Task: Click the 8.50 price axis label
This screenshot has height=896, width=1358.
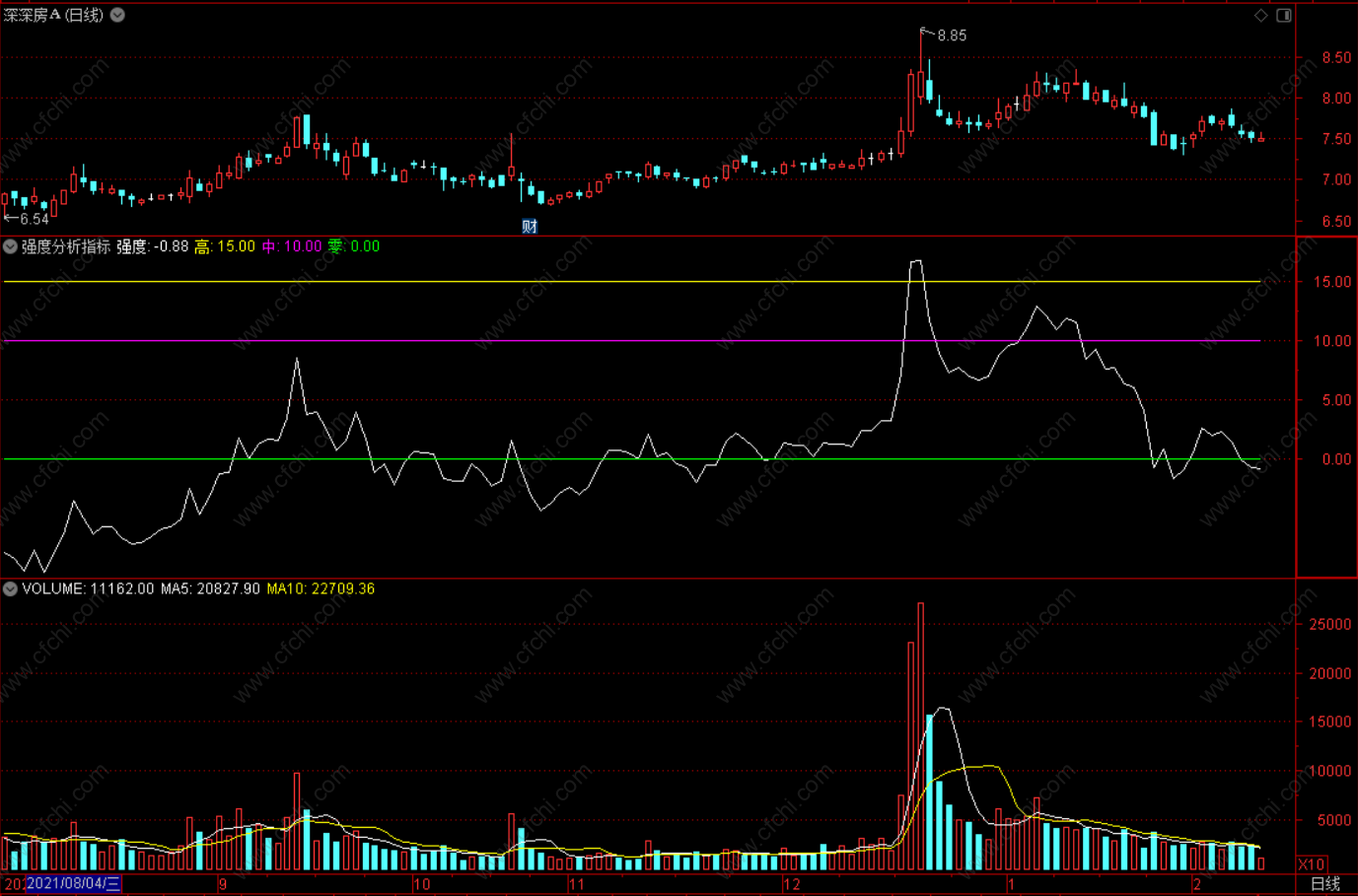Action: pyautogui.click(x=1336, y=58)
